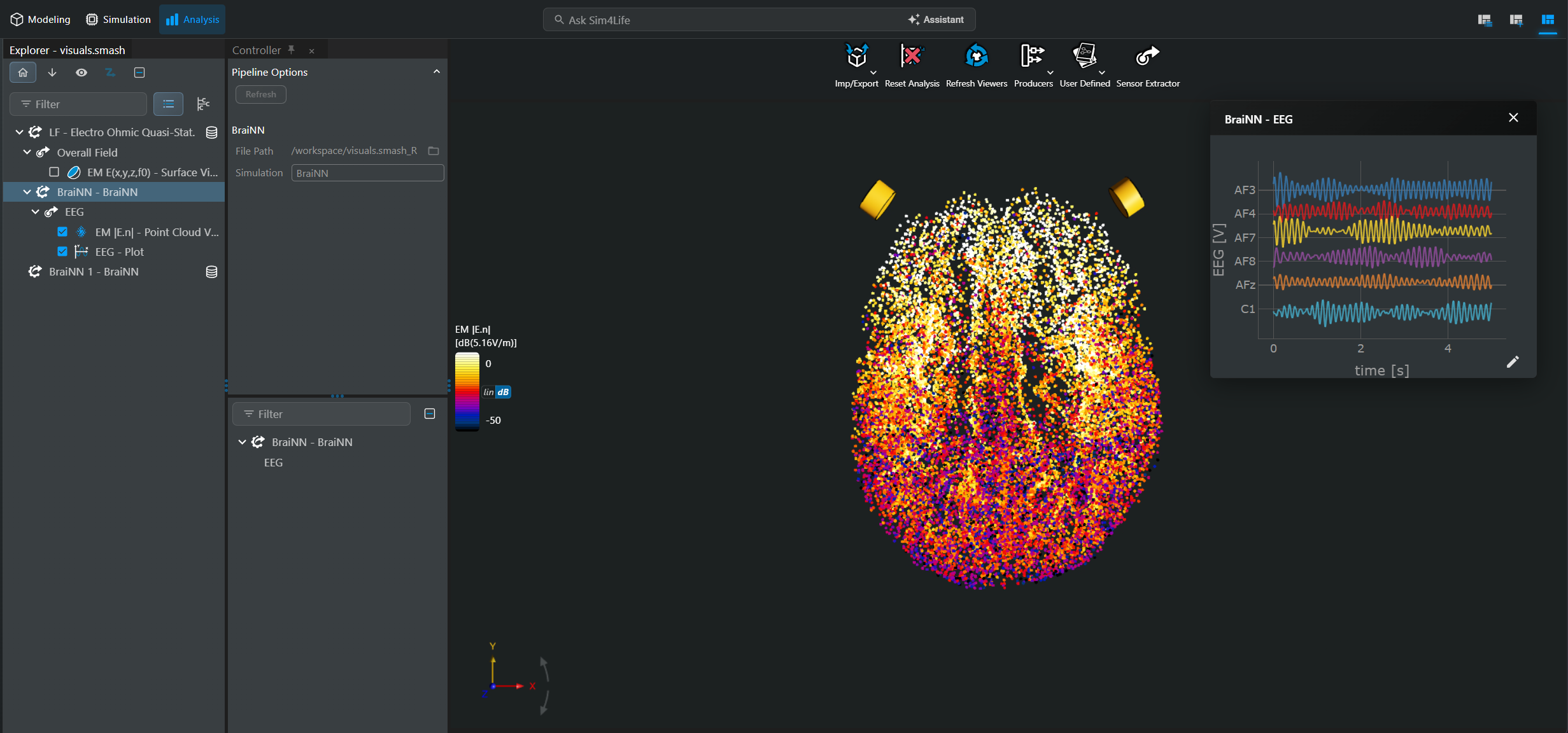Click the folder browse icon for File Path
Image resolution: width=1568 pixels, height=733 pixels.
tap(434, 151)
